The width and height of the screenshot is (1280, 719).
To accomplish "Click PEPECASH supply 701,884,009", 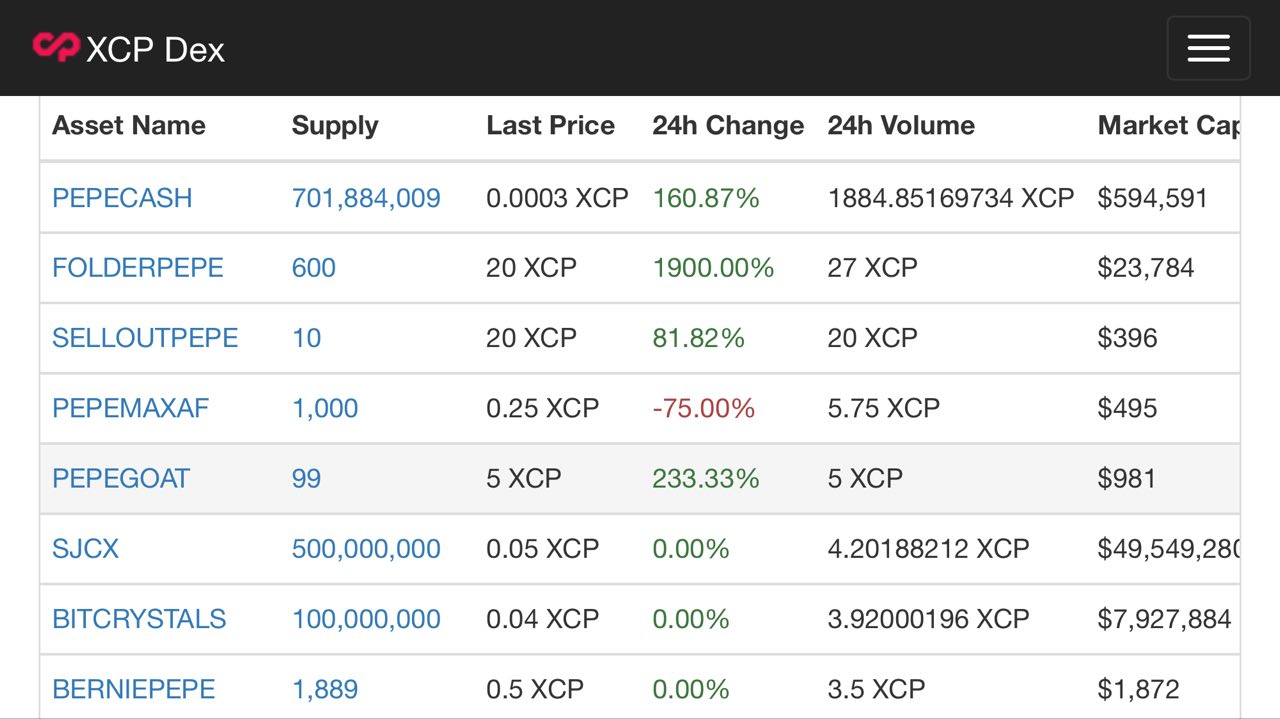I will click(x=366, y=198).
